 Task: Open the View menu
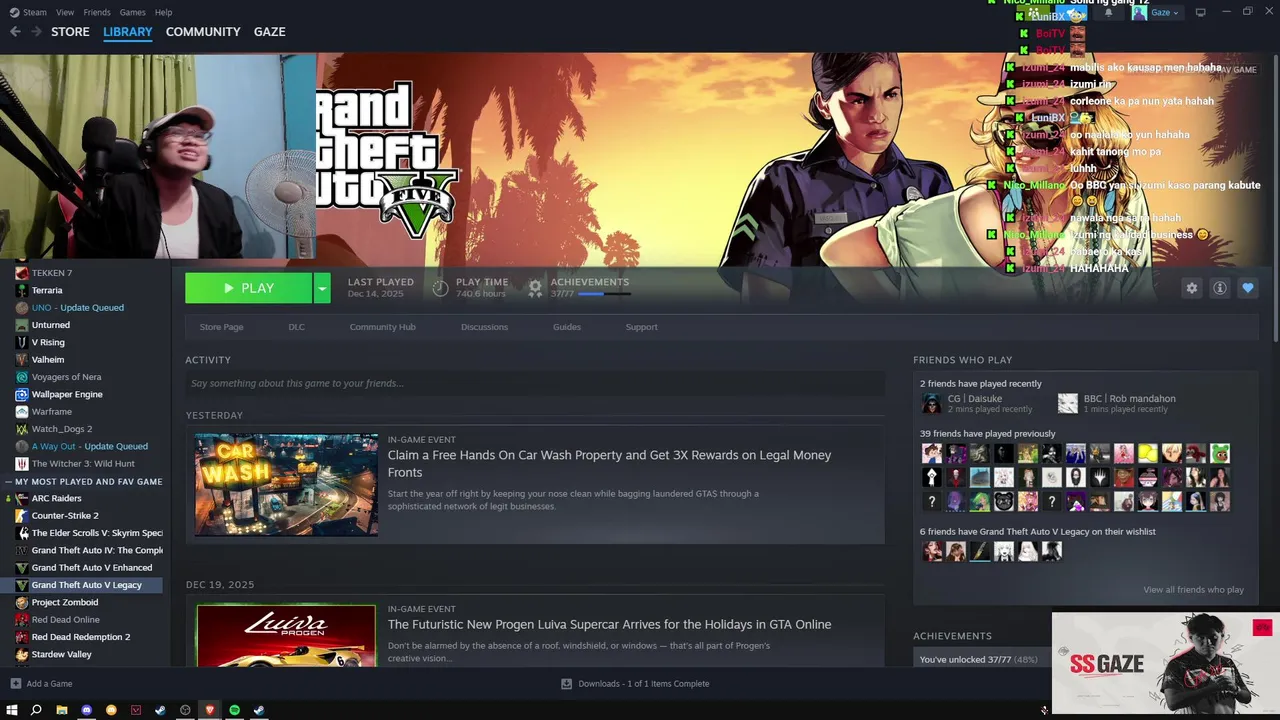coord(65,12)
